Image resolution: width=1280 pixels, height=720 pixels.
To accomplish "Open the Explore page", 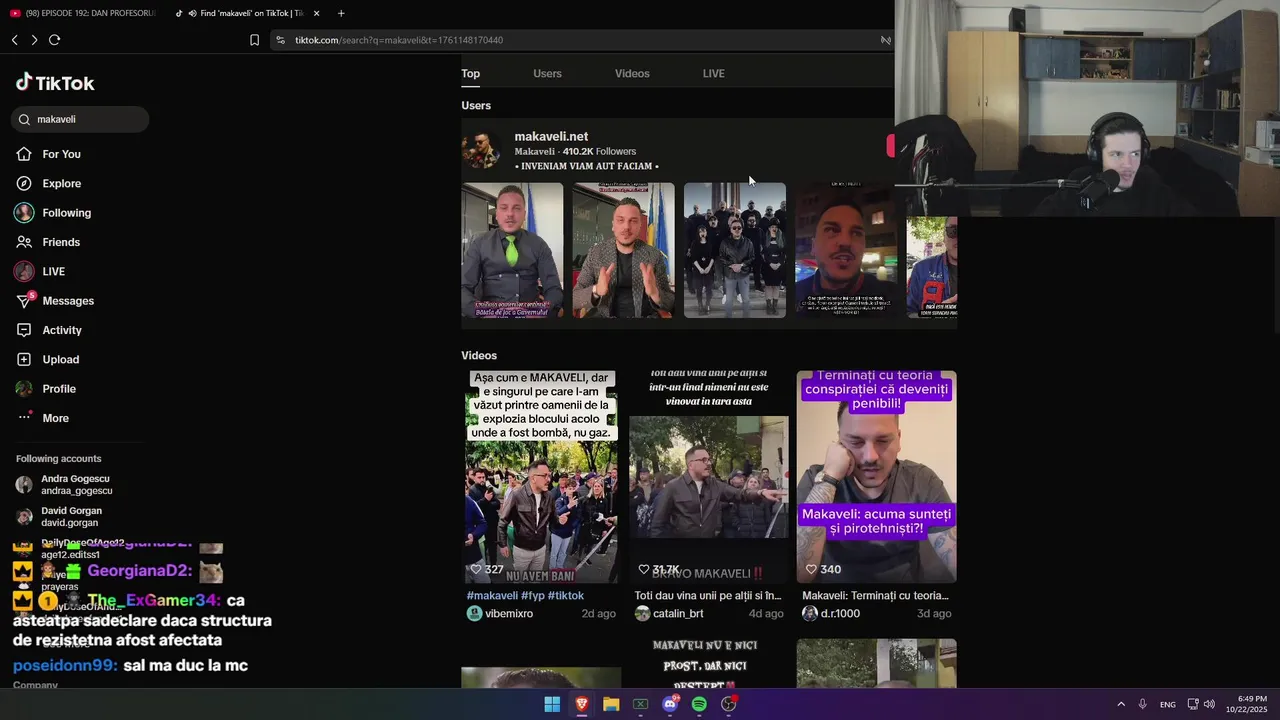I will (x=61, y=183).
